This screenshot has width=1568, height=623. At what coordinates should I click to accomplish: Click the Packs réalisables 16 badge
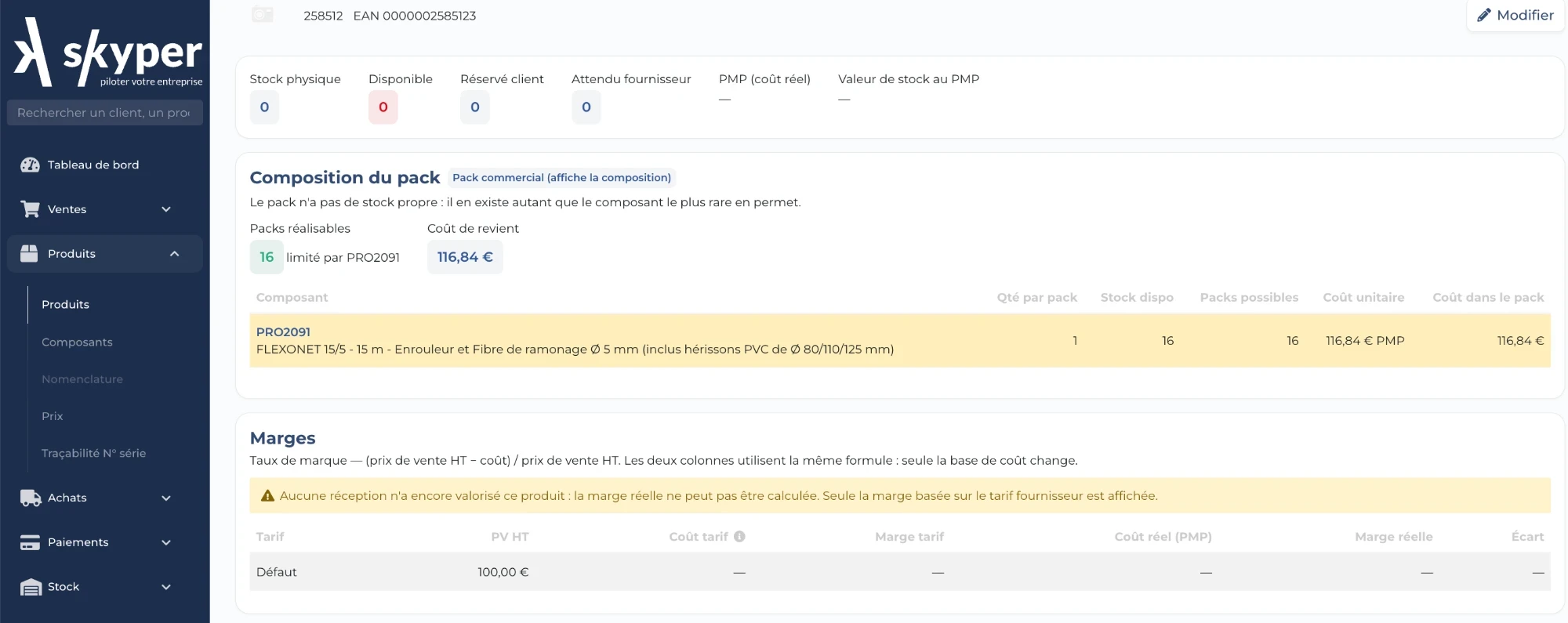(x=267, y=257)
